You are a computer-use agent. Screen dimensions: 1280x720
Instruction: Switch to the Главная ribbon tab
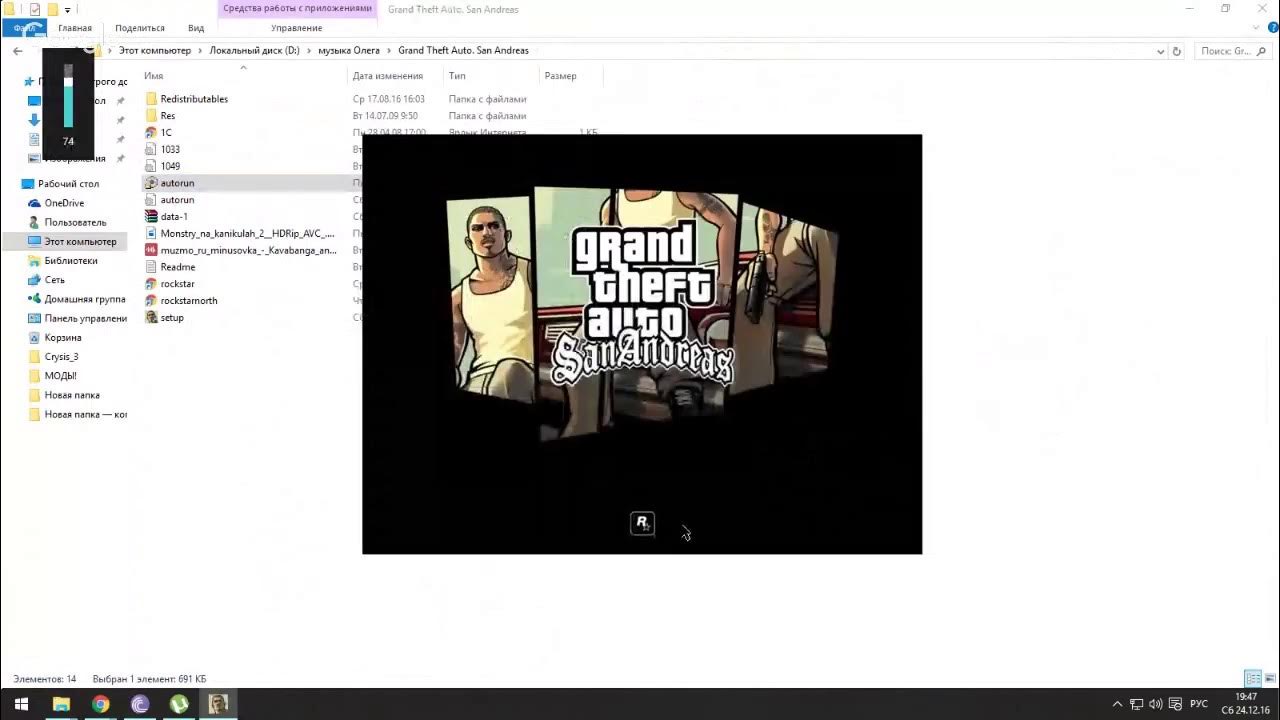(75, 28)
